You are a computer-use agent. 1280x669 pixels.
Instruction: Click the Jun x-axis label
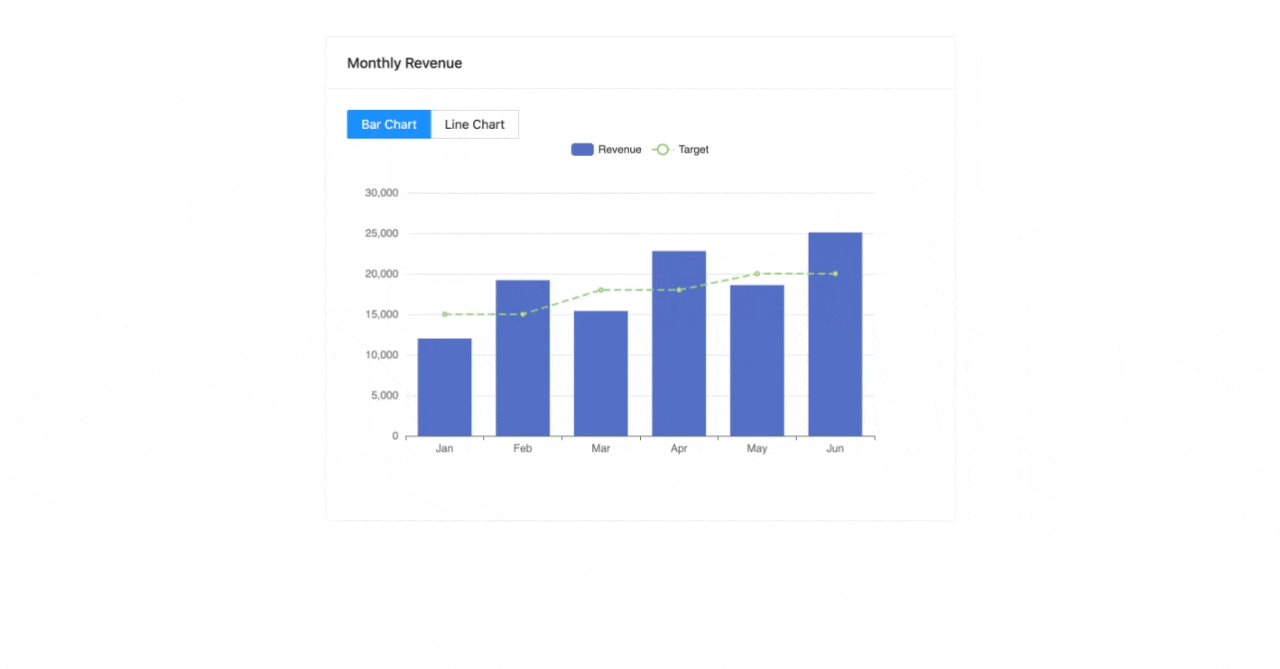tap(835, 449)
